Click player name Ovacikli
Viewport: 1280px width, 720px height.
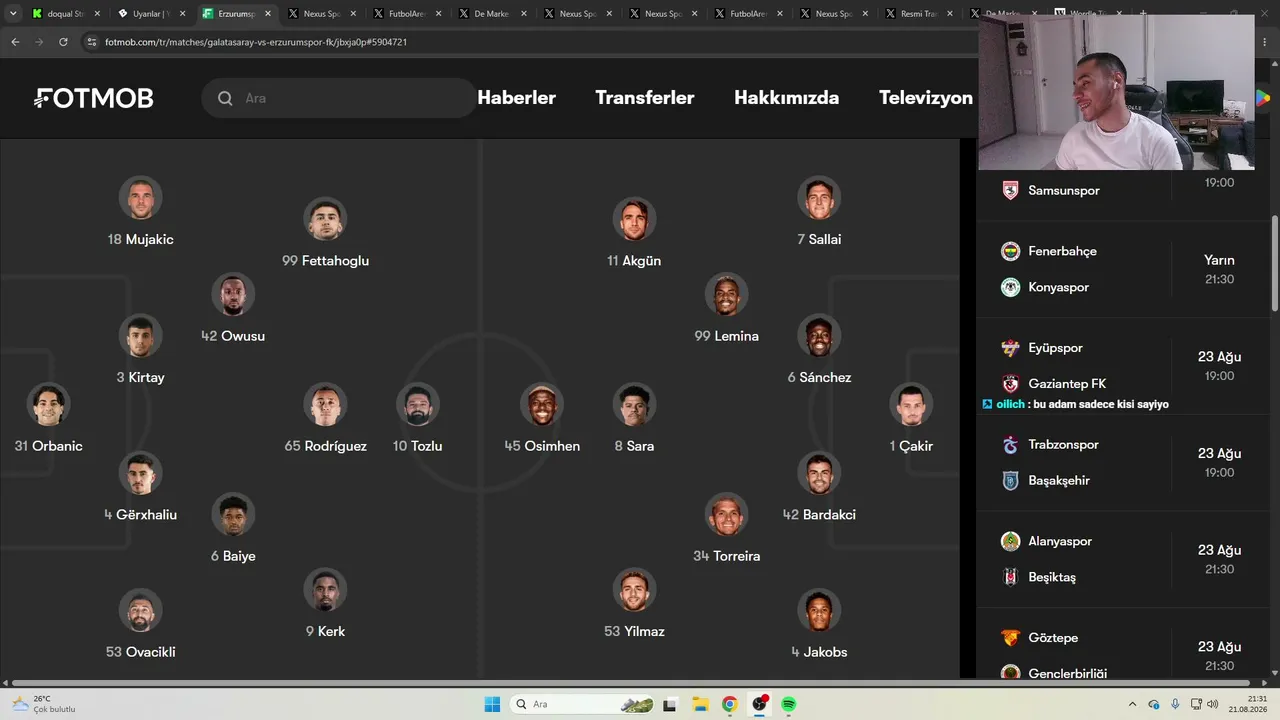pyautogui.click(x=151, y=652)
